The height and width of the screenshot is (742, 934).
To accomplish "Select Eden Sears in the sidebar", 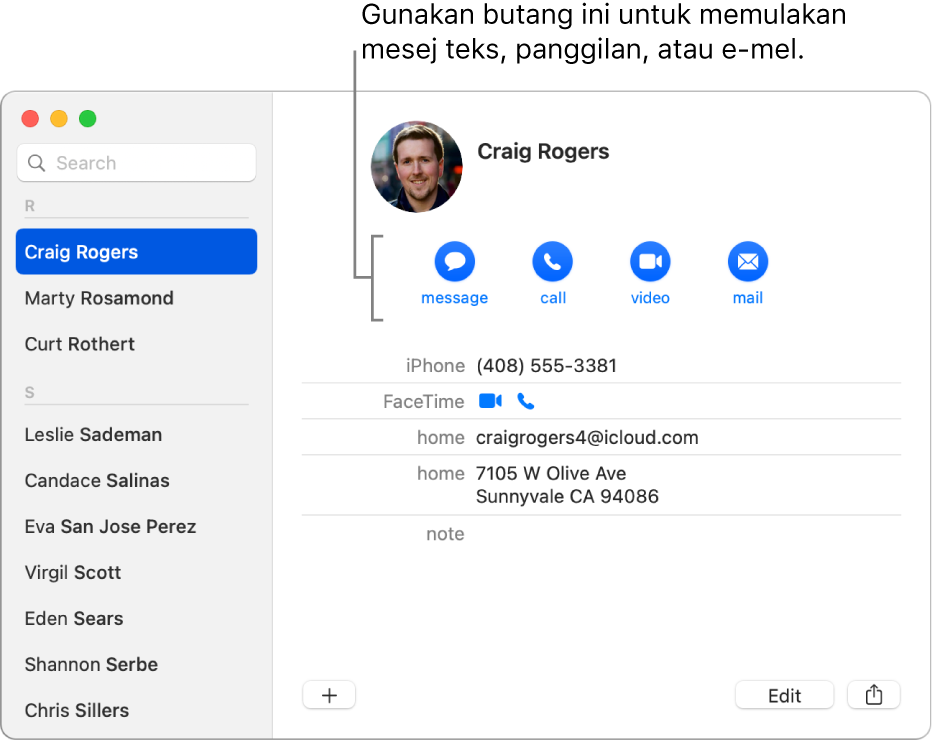I will (x=136, y=618).
